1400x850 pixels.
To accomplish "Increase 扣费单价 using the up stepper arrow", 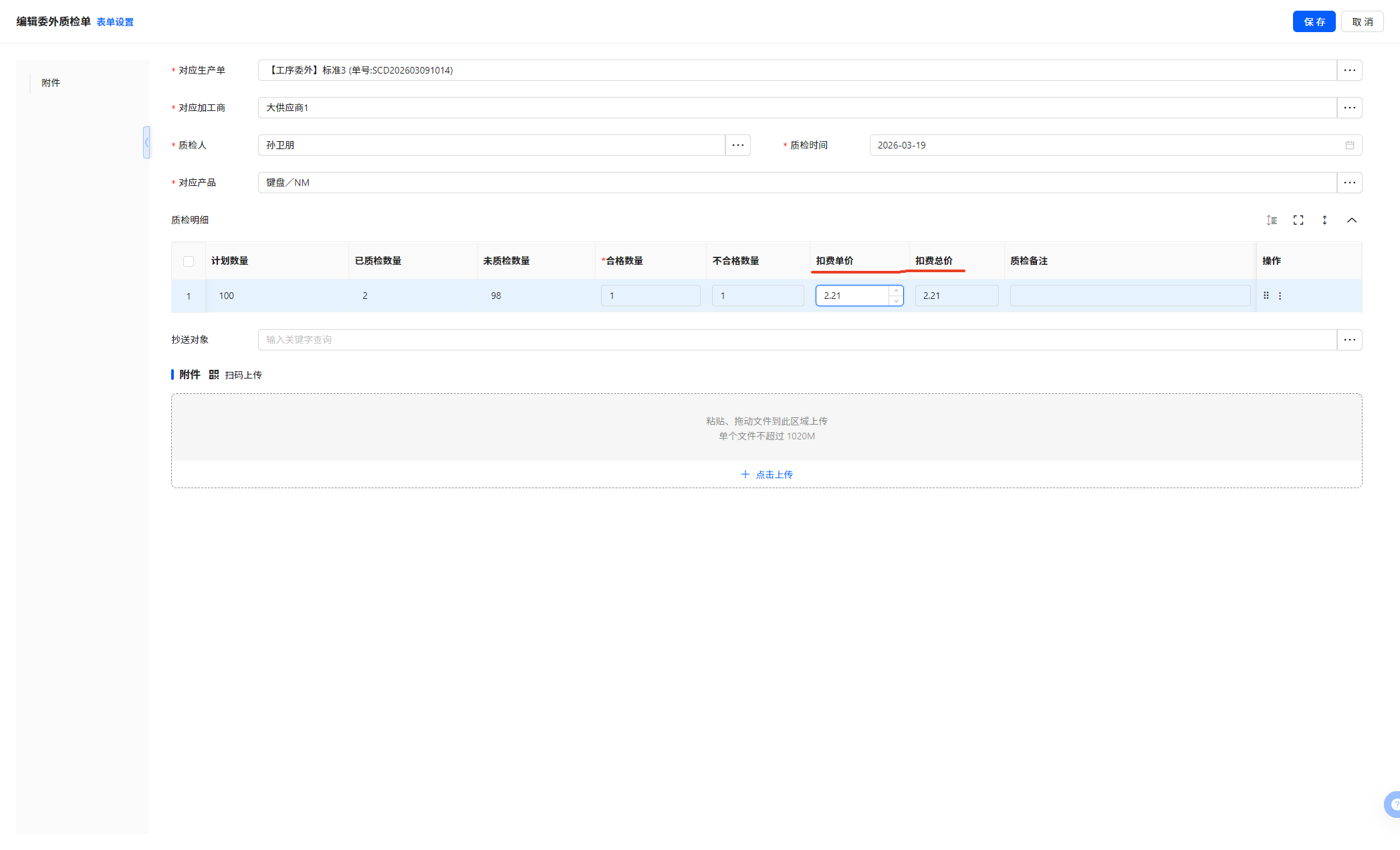I will pos(896,291).
